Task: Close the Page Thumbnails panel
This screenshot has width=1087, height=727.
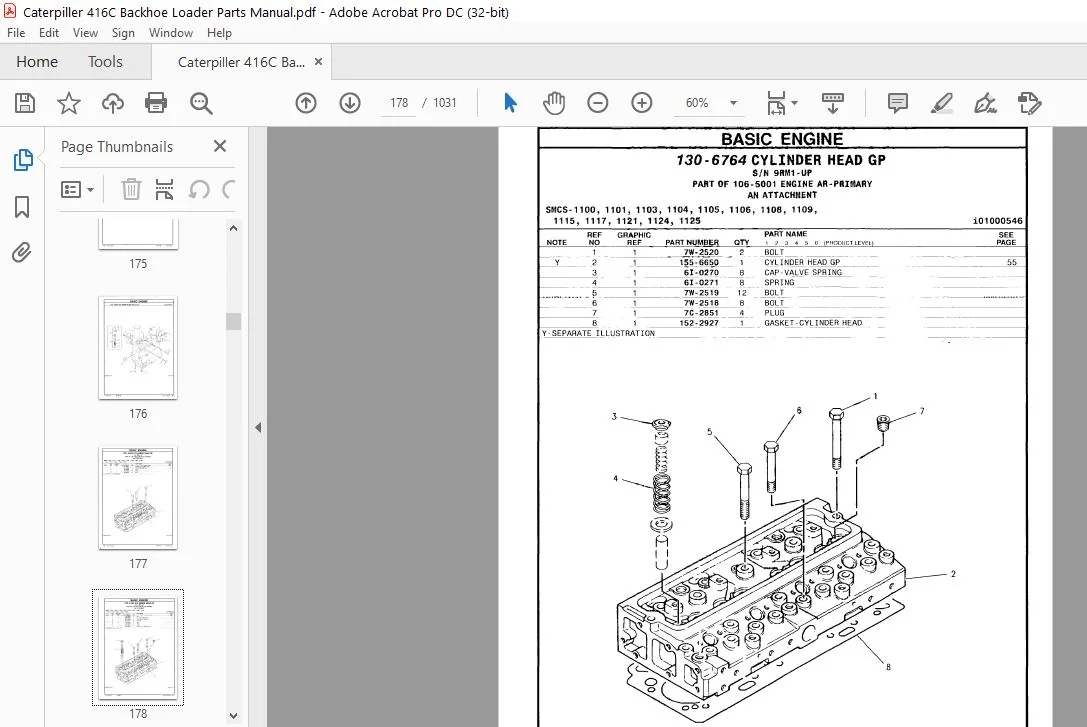Action: point(220,146)
